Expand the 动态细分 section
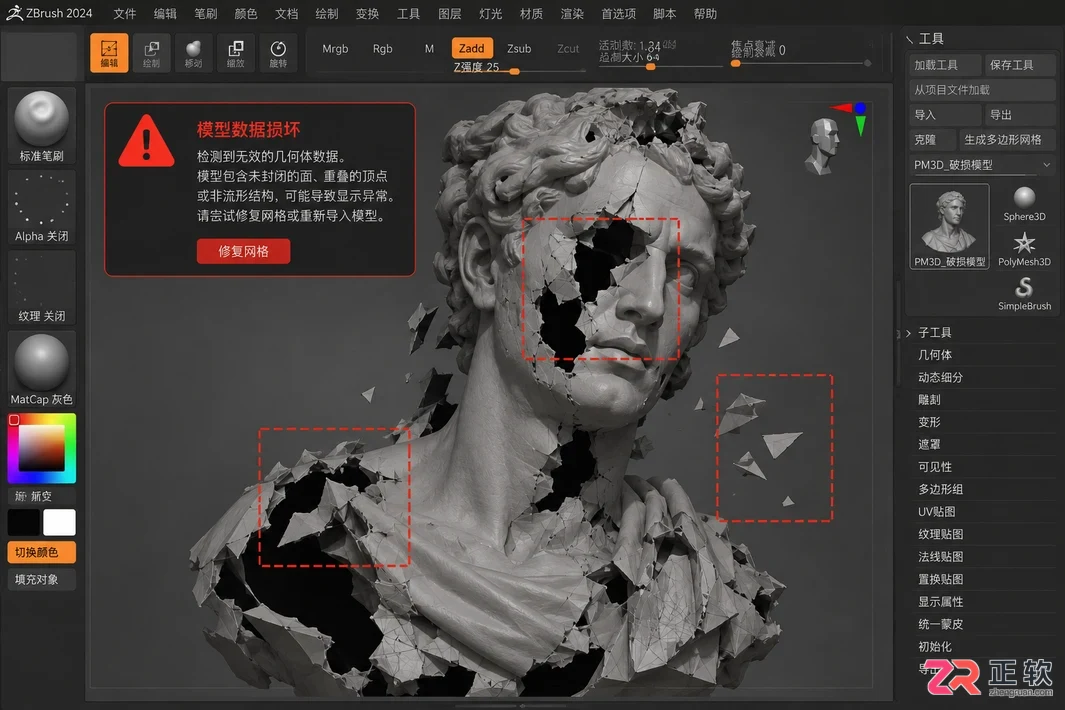The width and height of the screenshot is (1065, 710). 940,377
